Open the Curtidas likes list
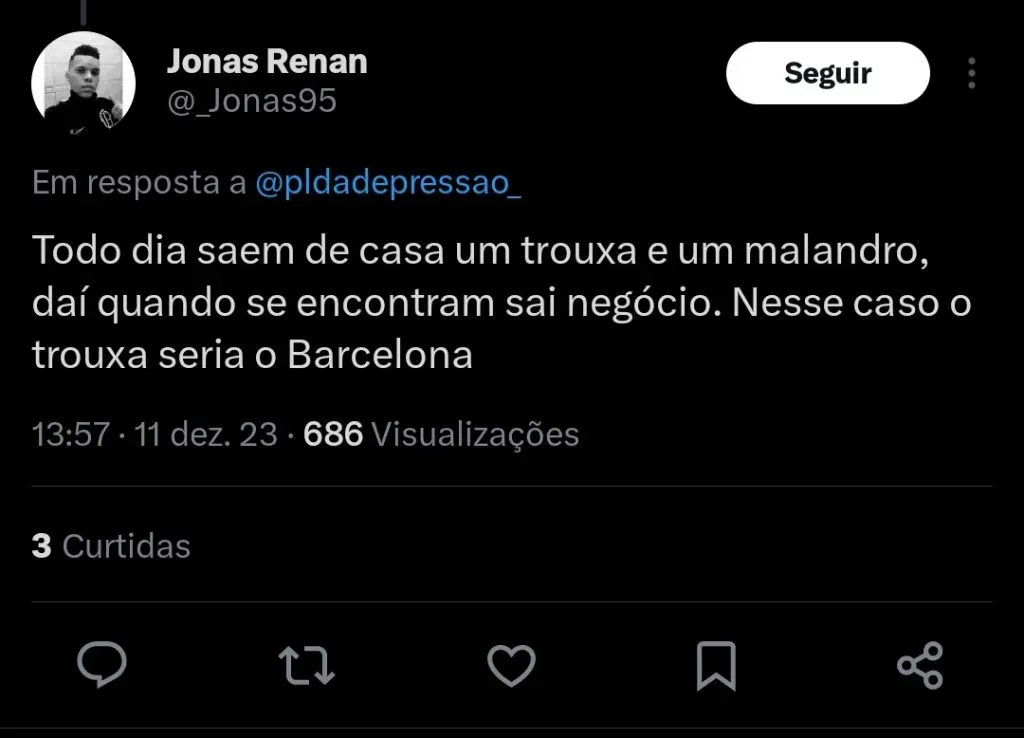This screenshot has height=738, width=1024. click(x=126, y=546)
